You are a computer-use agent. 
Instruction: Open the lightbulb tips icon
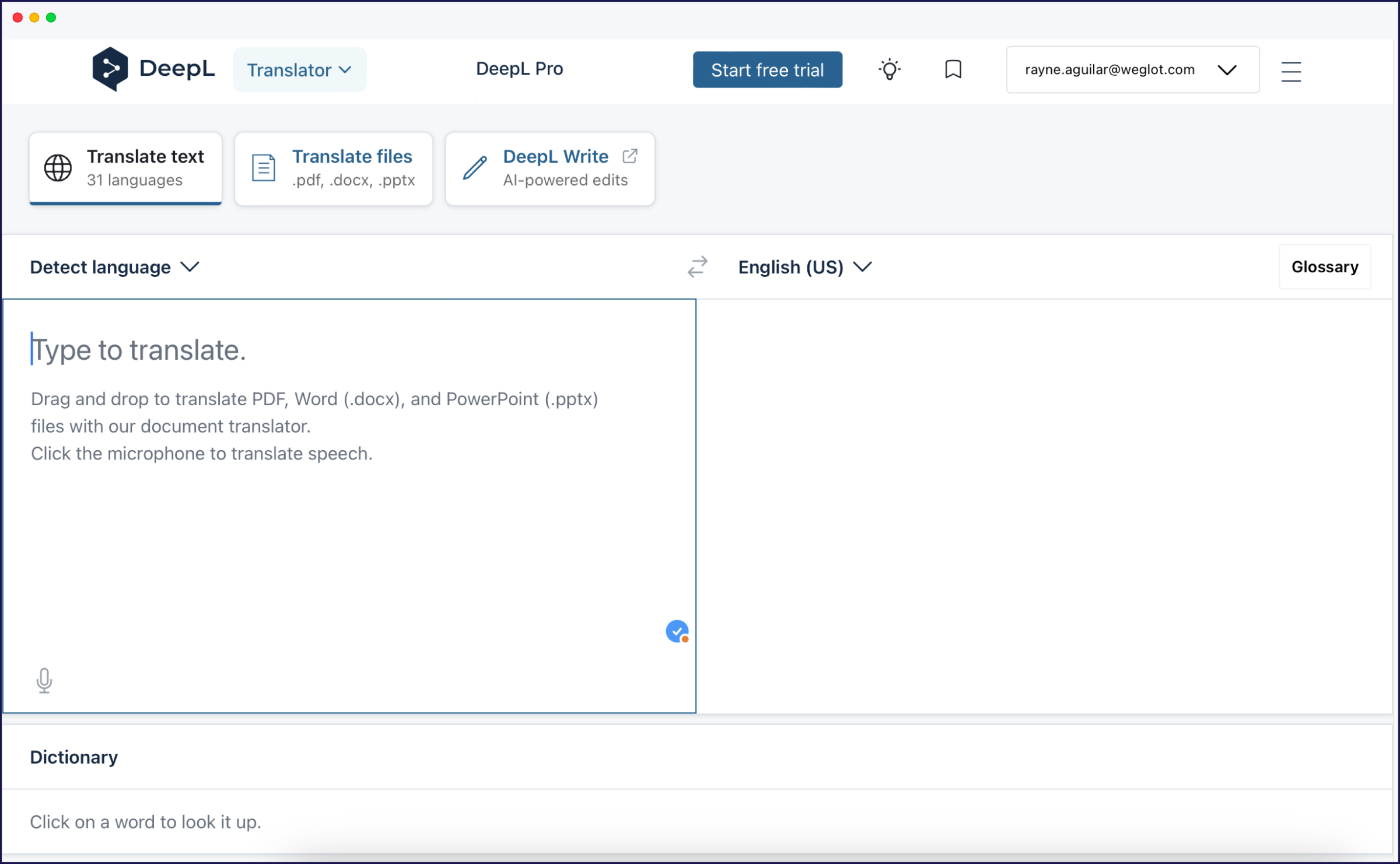point(889,69)
